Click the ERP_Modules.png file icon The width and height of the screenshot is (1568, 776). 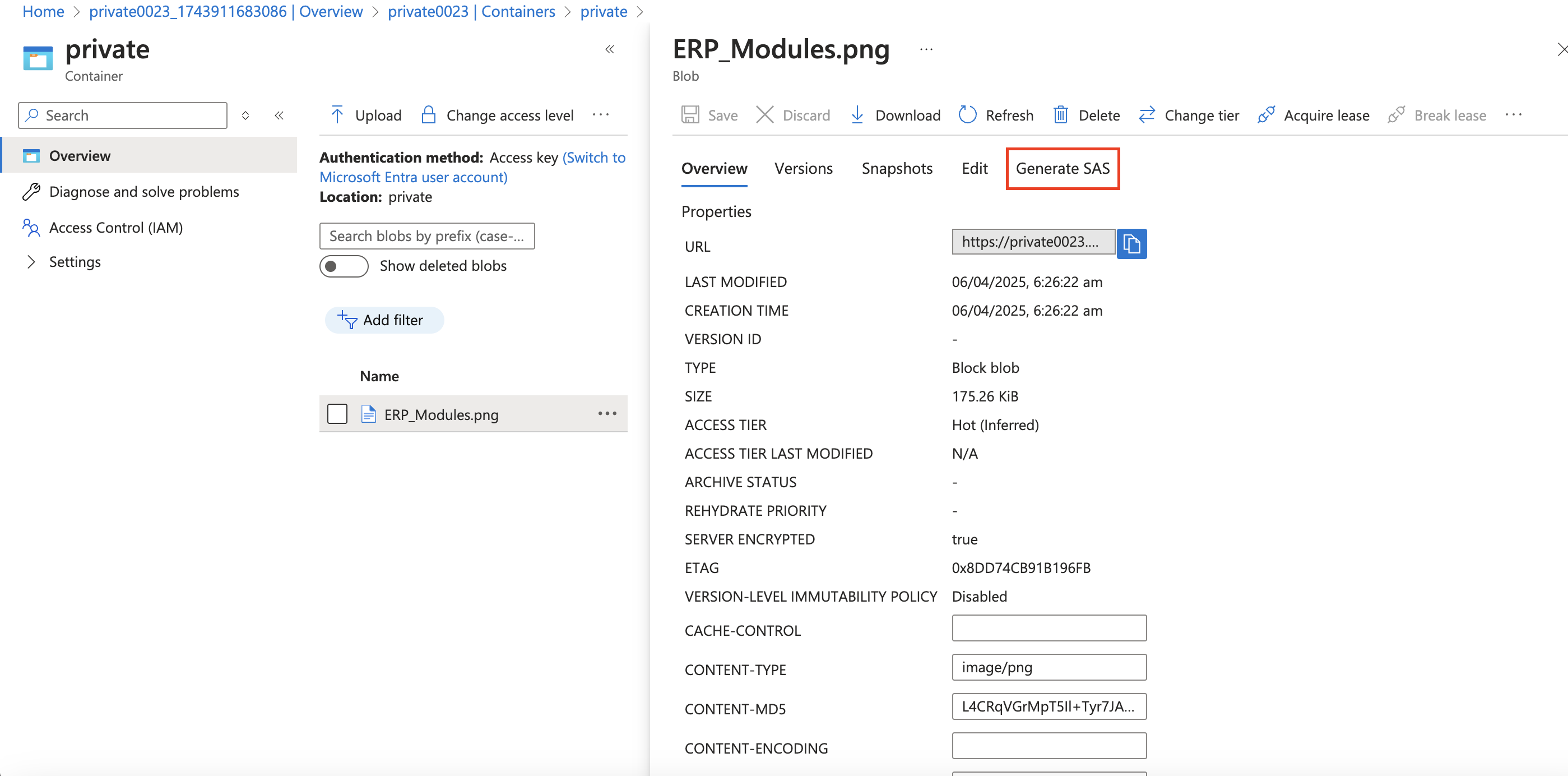368,414
